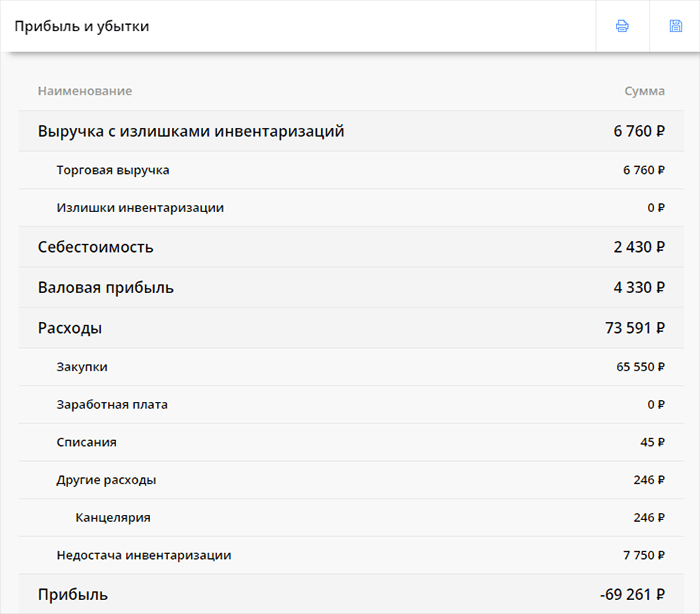Click the 2 430 ₽ cost value
Viewport: 700px width, 614px height.
639,247
